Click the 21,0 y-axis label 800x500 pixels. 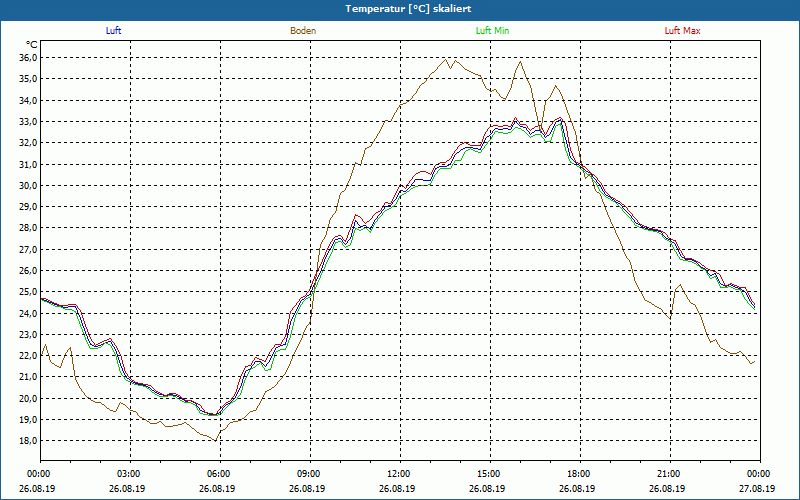[x=29, y=377]
